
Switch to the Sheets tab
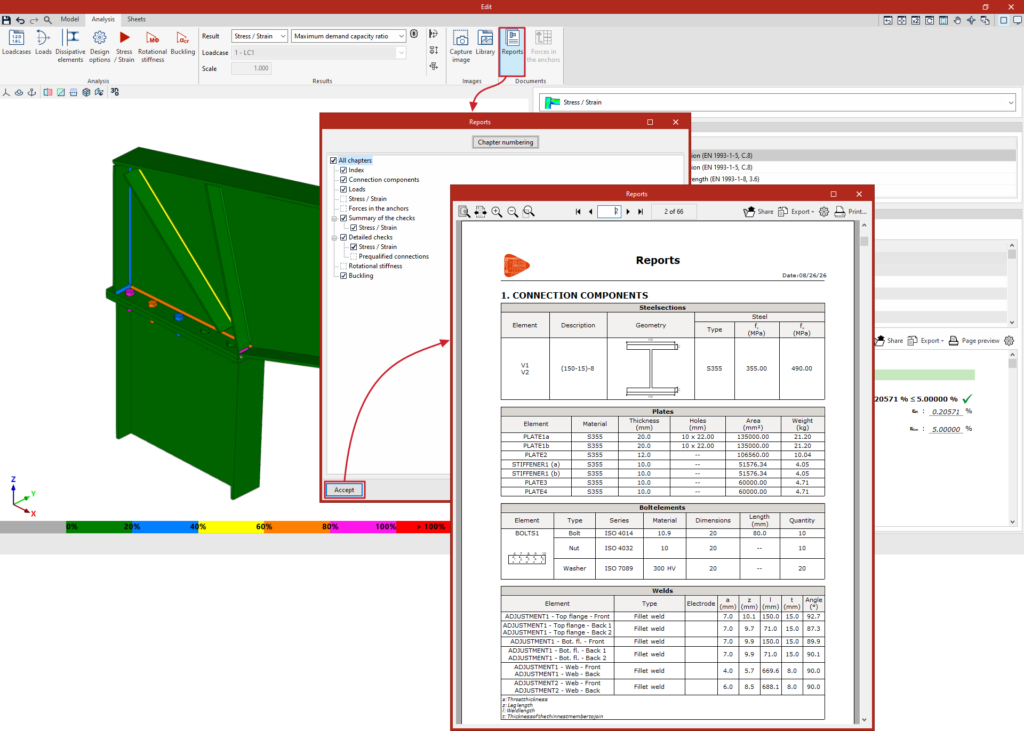136,20
